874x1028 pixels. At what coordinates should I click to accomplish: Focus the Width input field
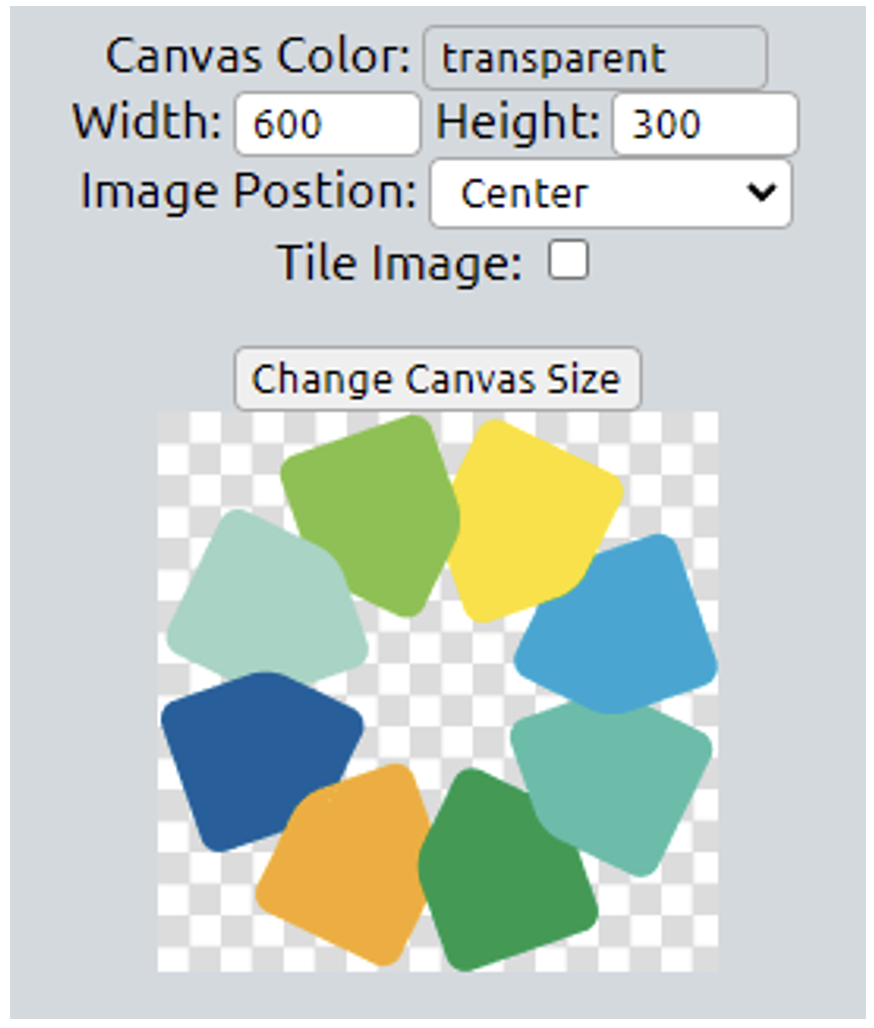click(x=327, y=124)
